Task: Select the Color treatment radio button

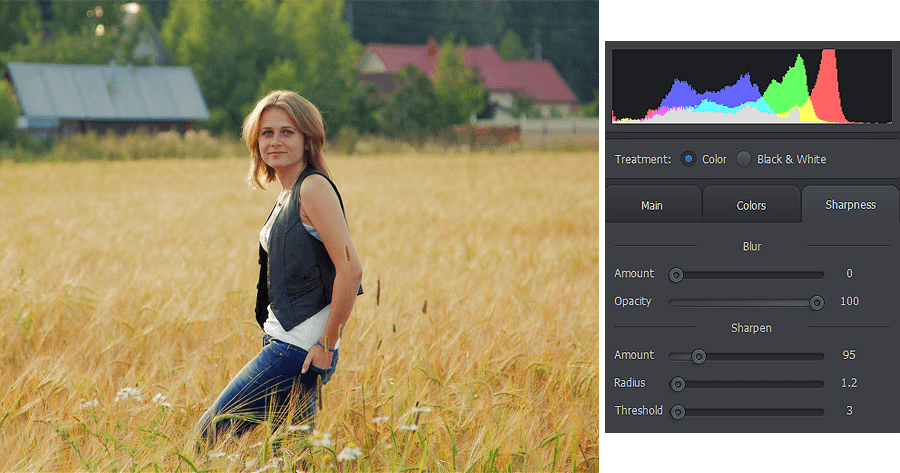Action: (688, 159)
